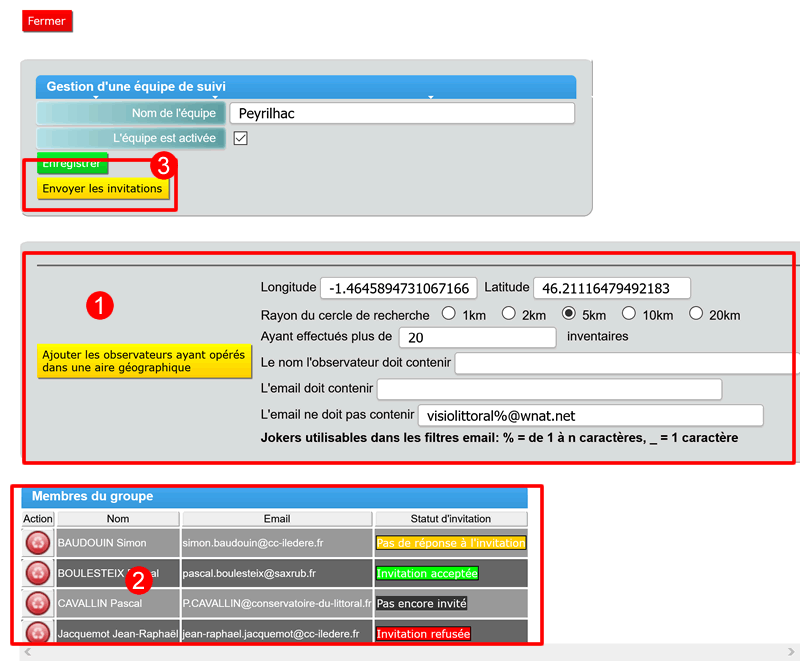The height and width of the screenshot is (669, 800).
Task: Click the green Enregistrer button
Action: click(72, 163)
